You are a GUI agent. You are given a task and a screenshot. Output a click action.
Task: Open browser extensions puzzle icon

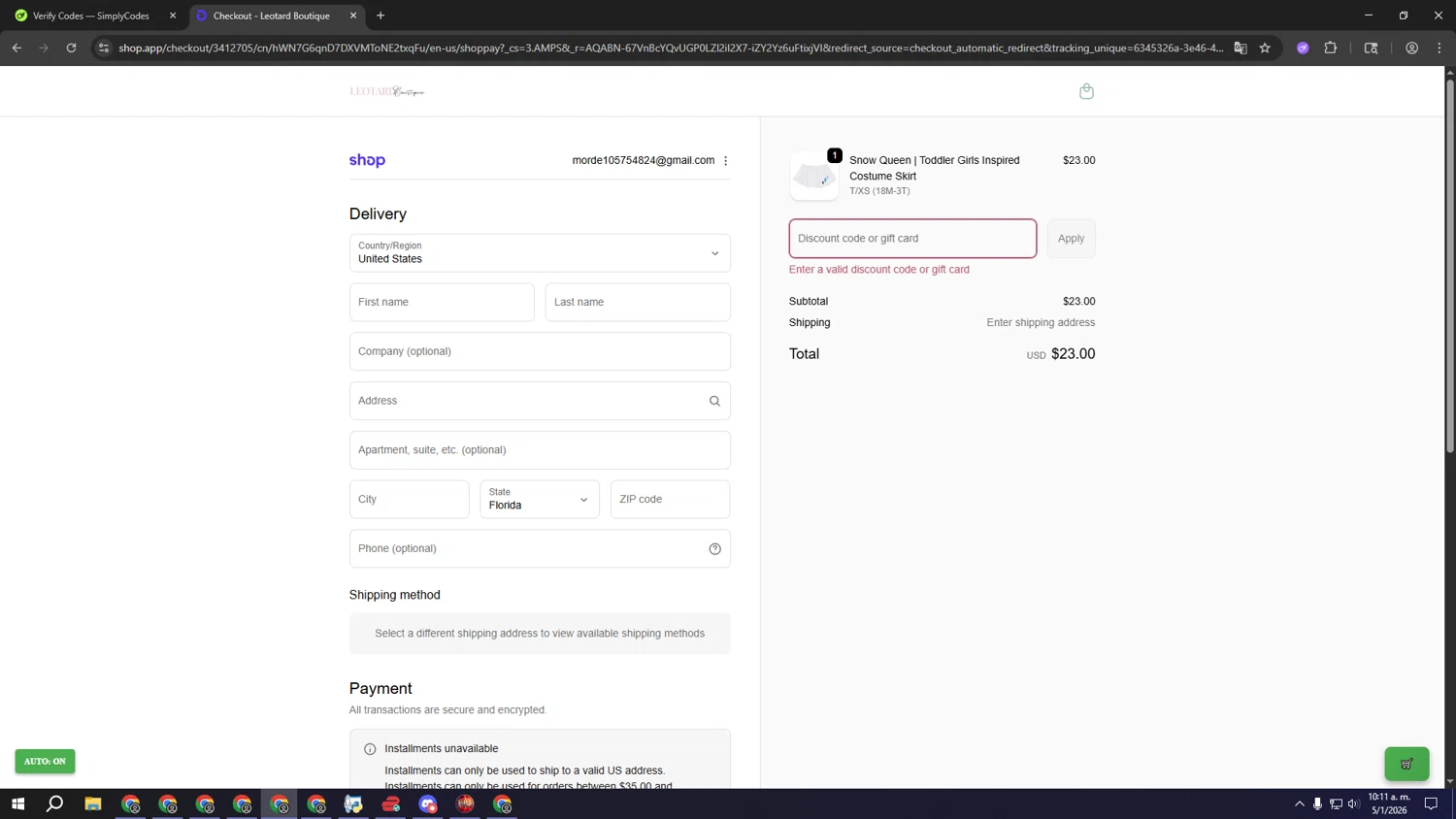[x=1331, y=48]
